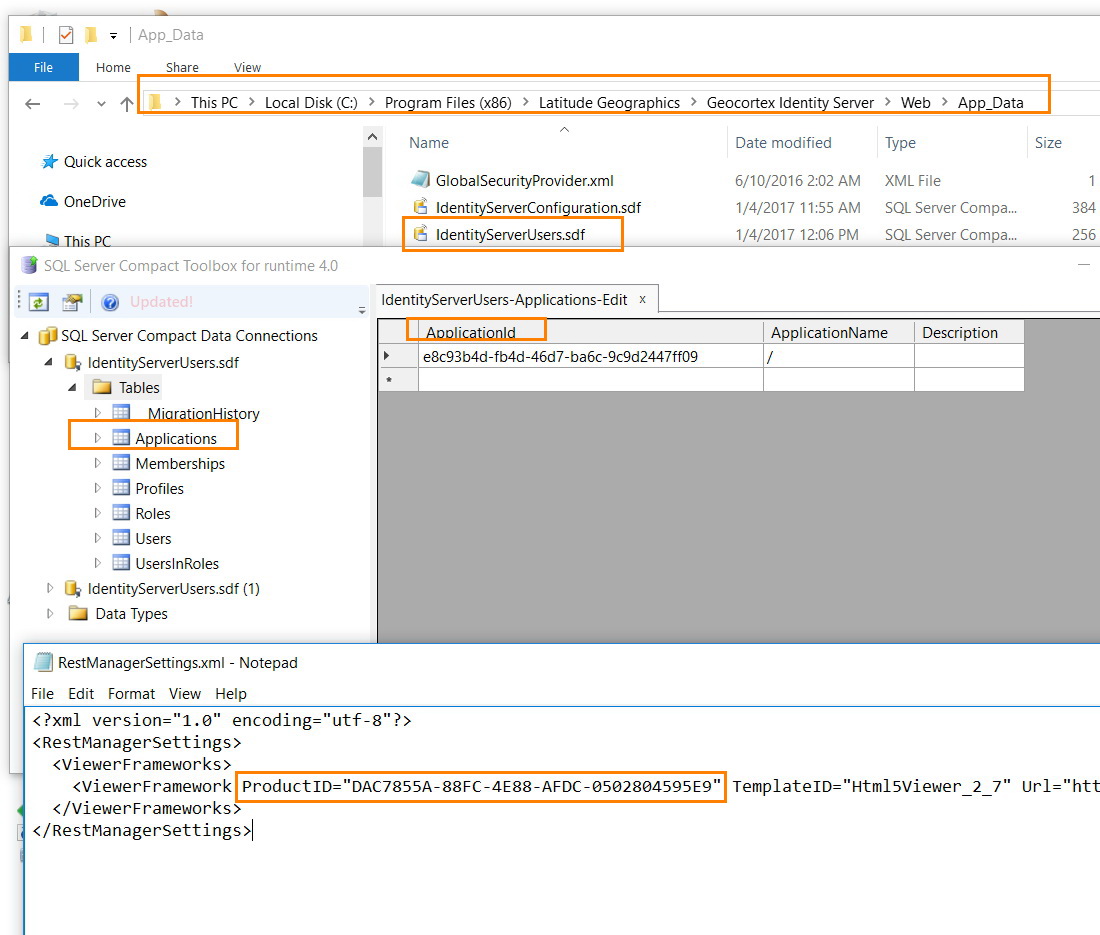
Task: Select the Profiles table in tree
Action: [159, 488]
